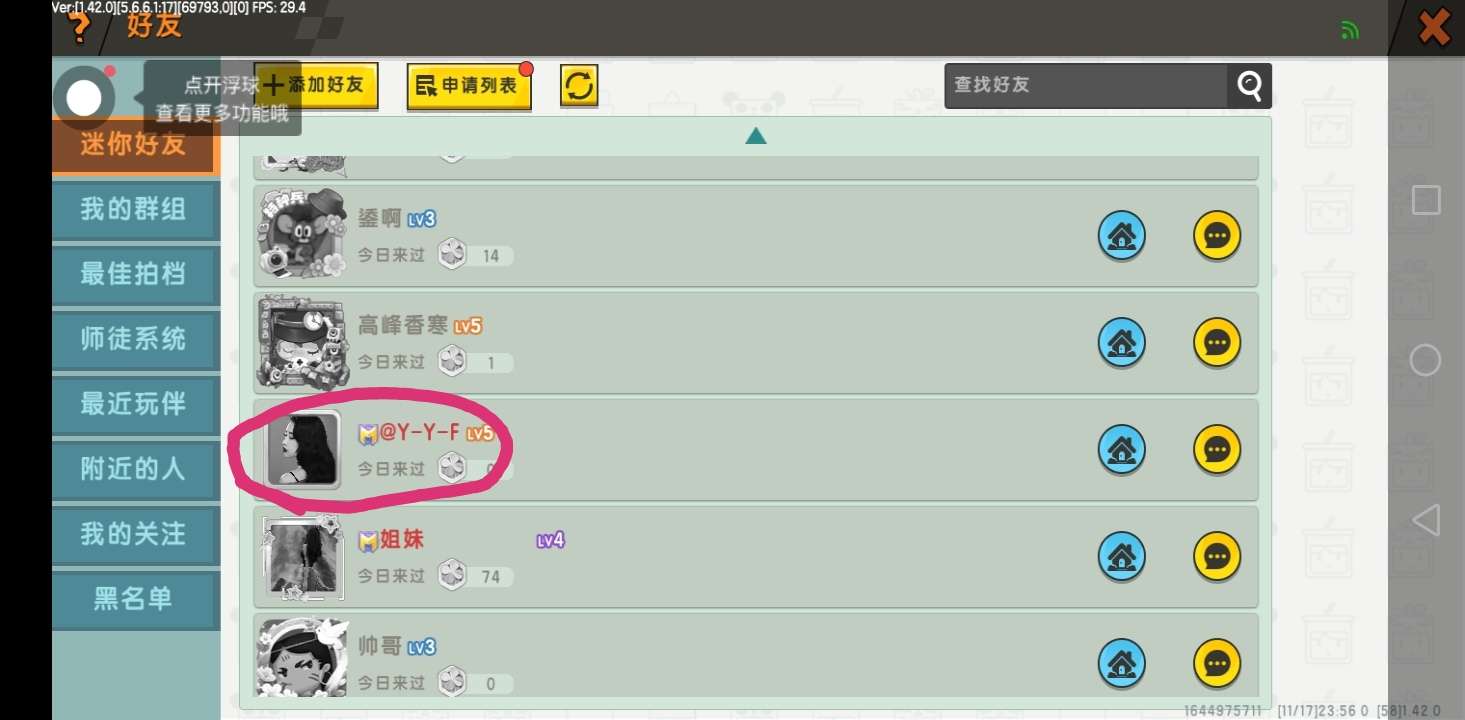Image resolution: width=1465 pixels, height=720 pixels.
Task: Click the yellow refresh friend list icon
Action: click(578, 86)
